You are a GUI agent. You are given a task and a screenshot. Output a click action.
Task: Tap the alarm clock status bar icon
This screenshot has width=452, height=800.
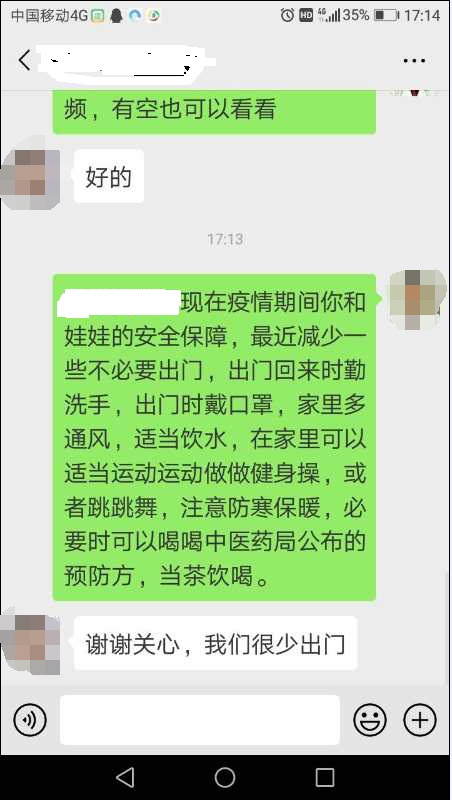click(287, 15)
